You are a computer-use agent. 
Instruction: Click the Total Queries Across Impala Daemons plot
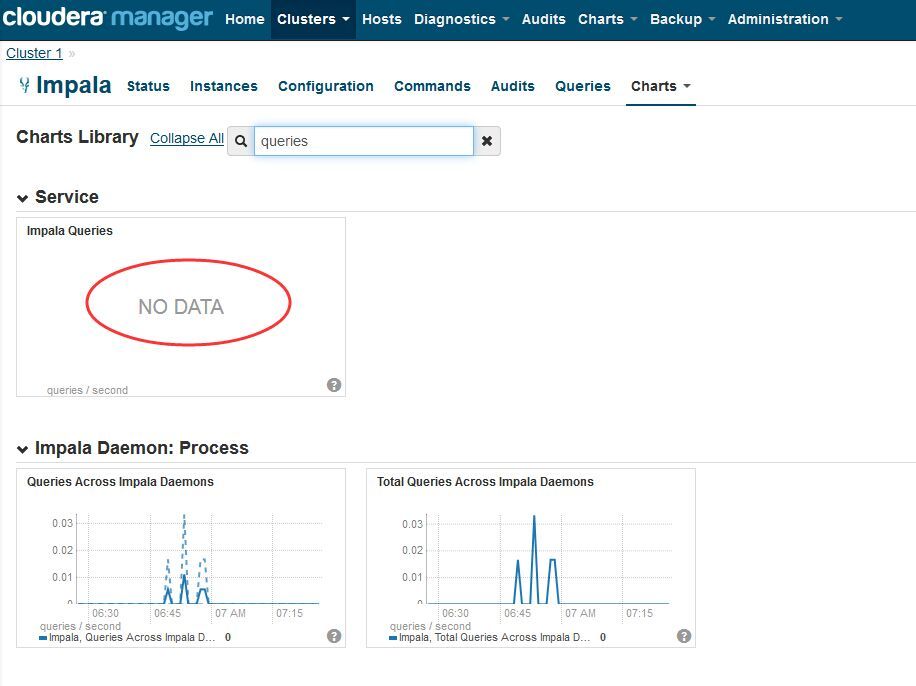coord(549,559)
